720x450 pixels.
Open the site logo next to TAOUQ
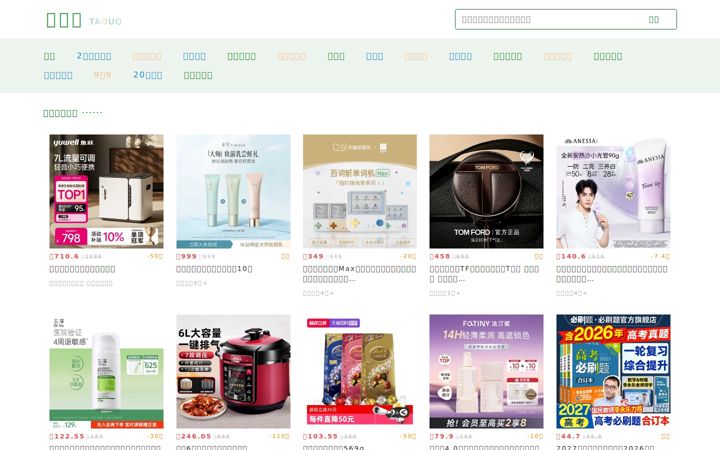click(64, 20)
